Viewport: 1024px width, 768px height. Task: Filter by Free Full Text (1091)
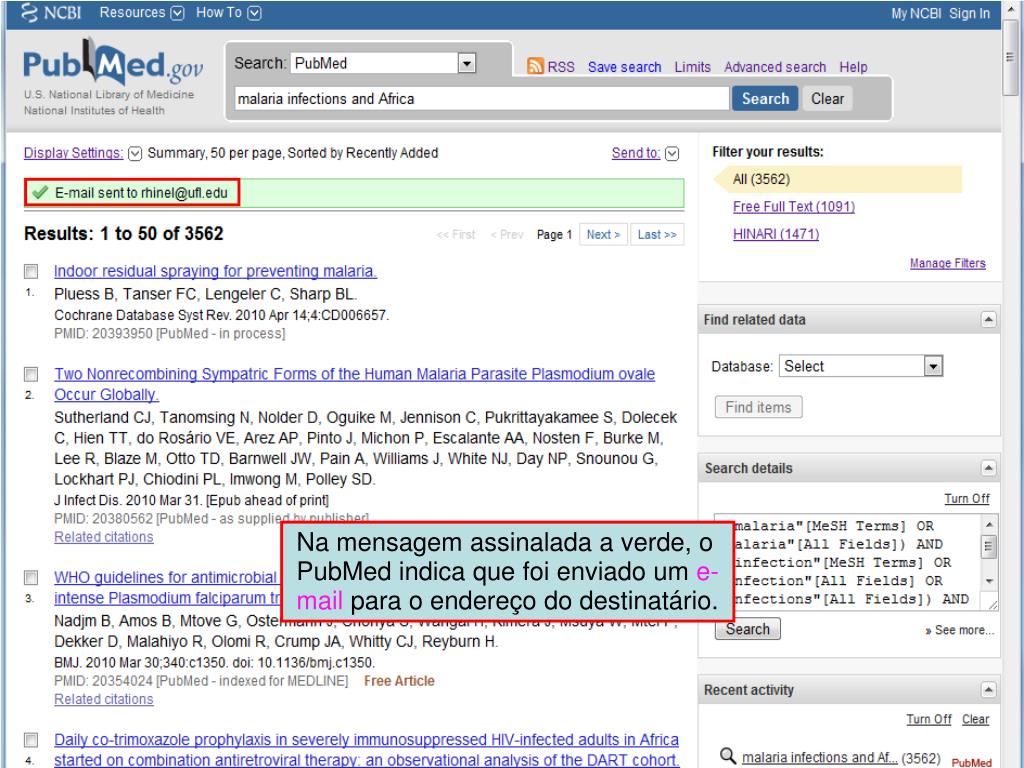point(793,206)
